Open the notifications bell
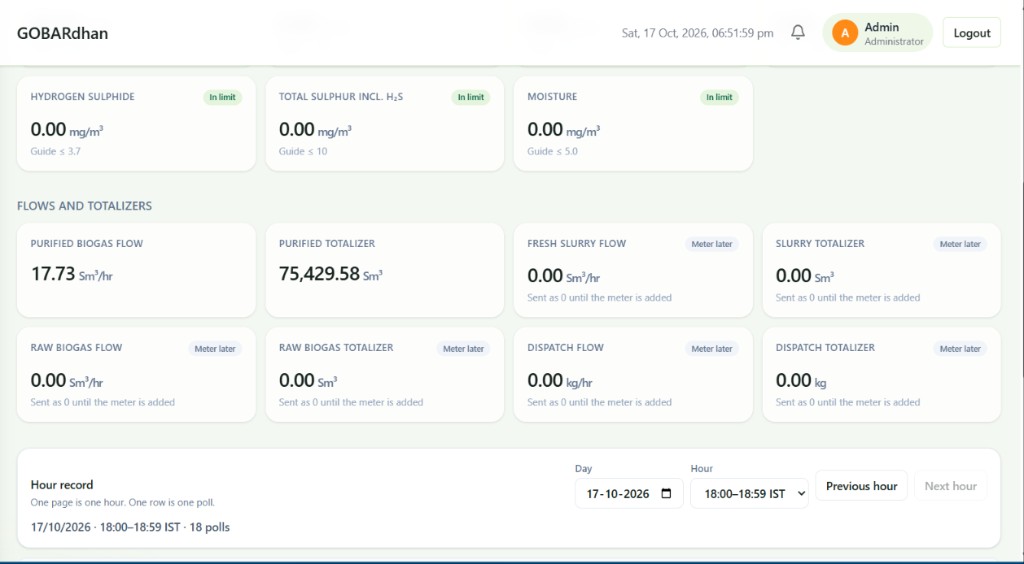The width and height of the screenshot is (1024, 564). [x=797, y=32]
